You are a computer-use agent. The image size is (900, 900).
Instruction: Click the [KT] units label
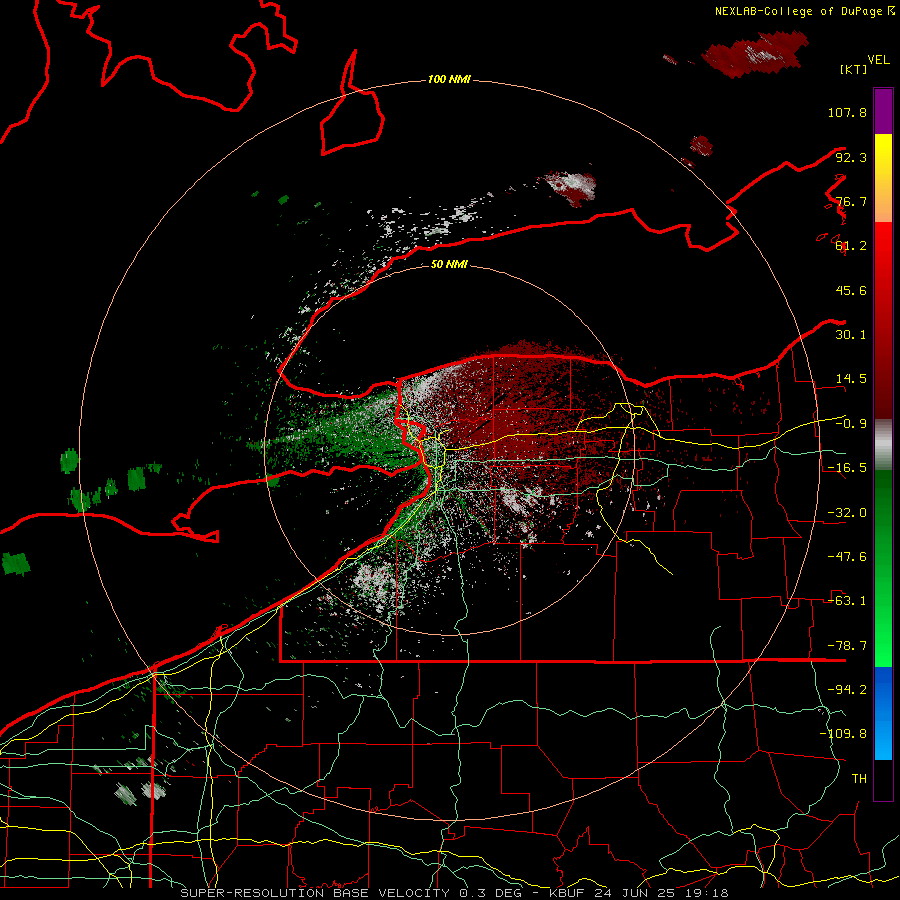click(854, 69)
